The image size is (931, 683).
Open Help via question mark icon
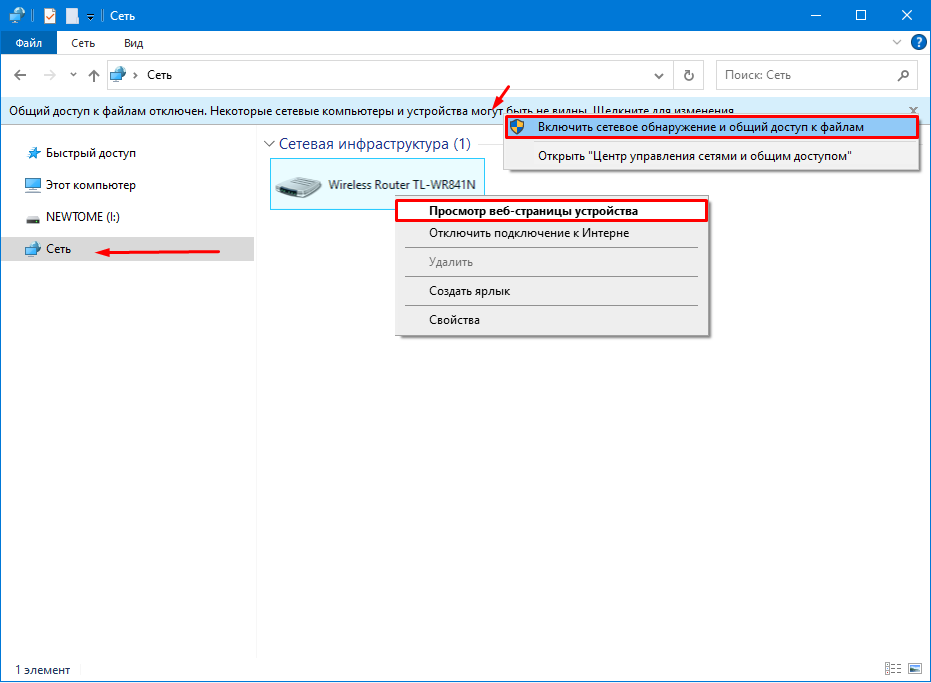click(x=918, y=42)
